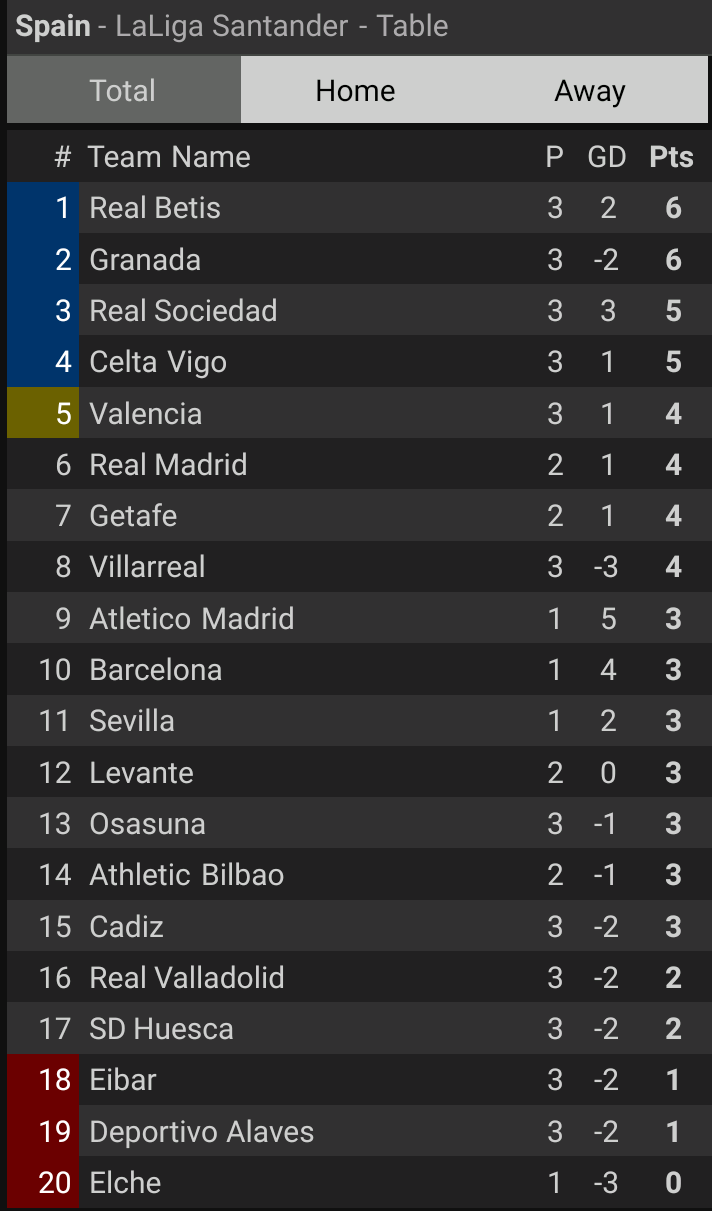Sort table by Pts column header

pyautogui.click(x=671, y=157)
